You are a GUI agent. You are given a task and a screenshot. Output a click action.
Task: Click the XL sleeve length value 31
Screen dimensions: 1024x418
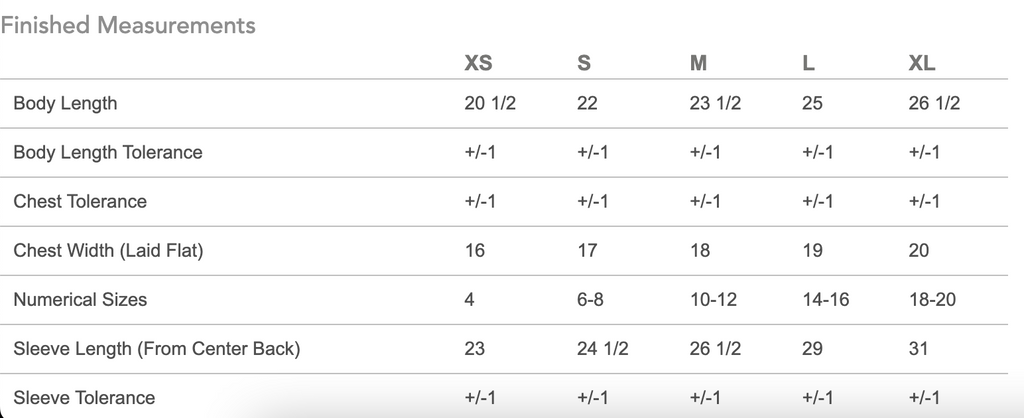918,349
